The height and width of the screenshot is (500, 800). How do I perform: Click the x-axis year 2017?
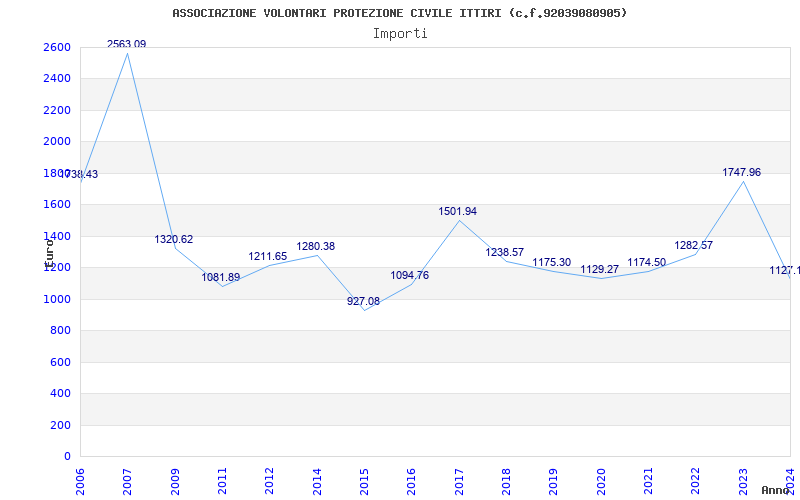pos(459,482)
